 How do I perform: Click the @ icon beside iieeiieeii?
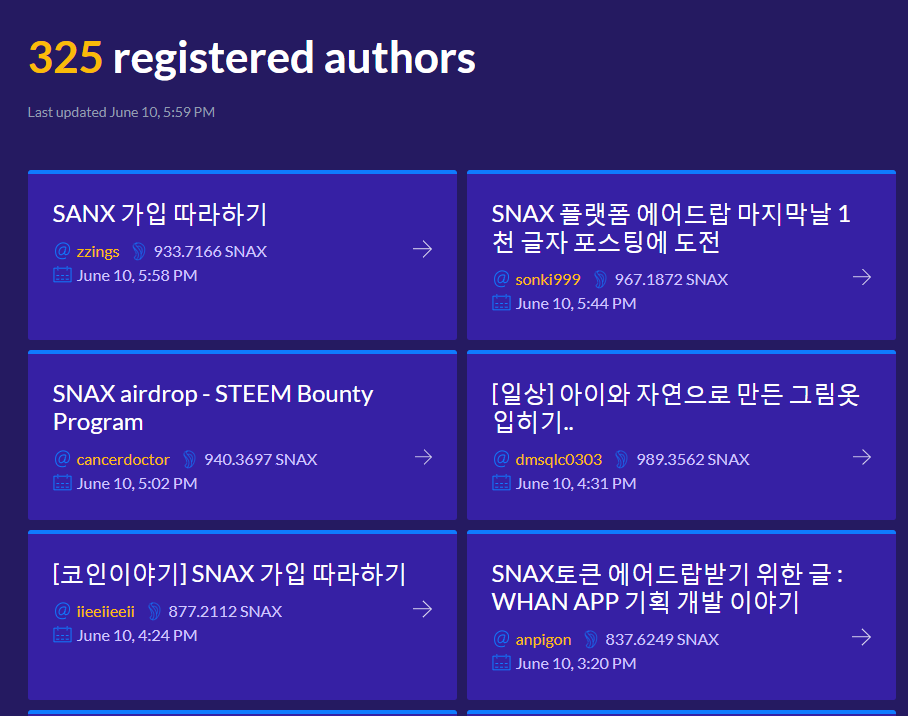62,611
